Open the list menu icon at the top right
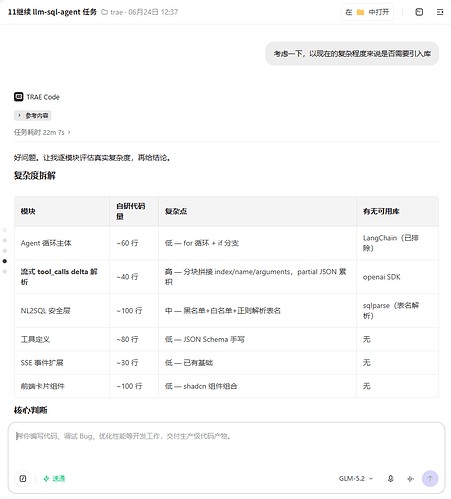The height and width of the screenshot is (499, 451). click(x=440, y=12)
